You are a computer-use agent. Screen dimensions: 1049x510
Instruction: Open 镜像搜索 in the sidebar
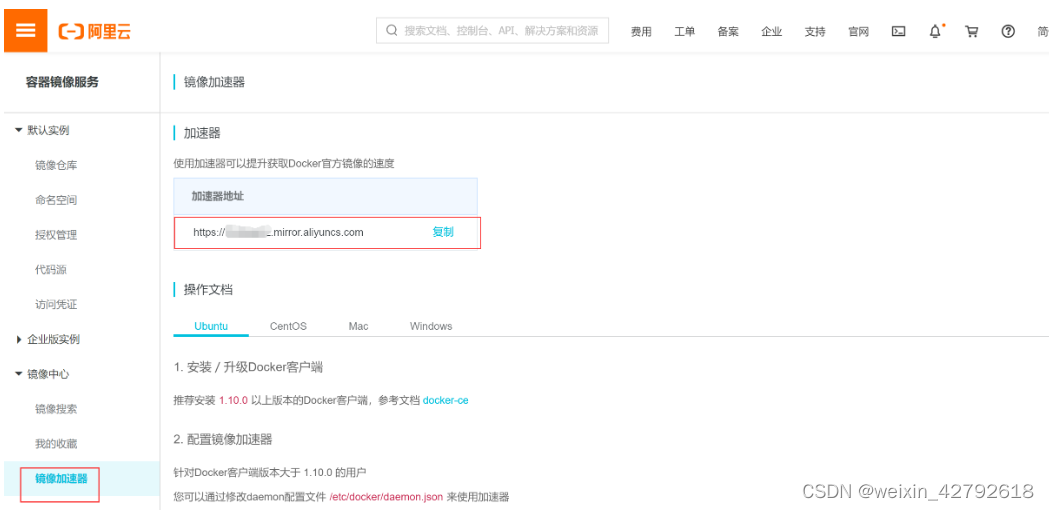click(x=56, y=409)
